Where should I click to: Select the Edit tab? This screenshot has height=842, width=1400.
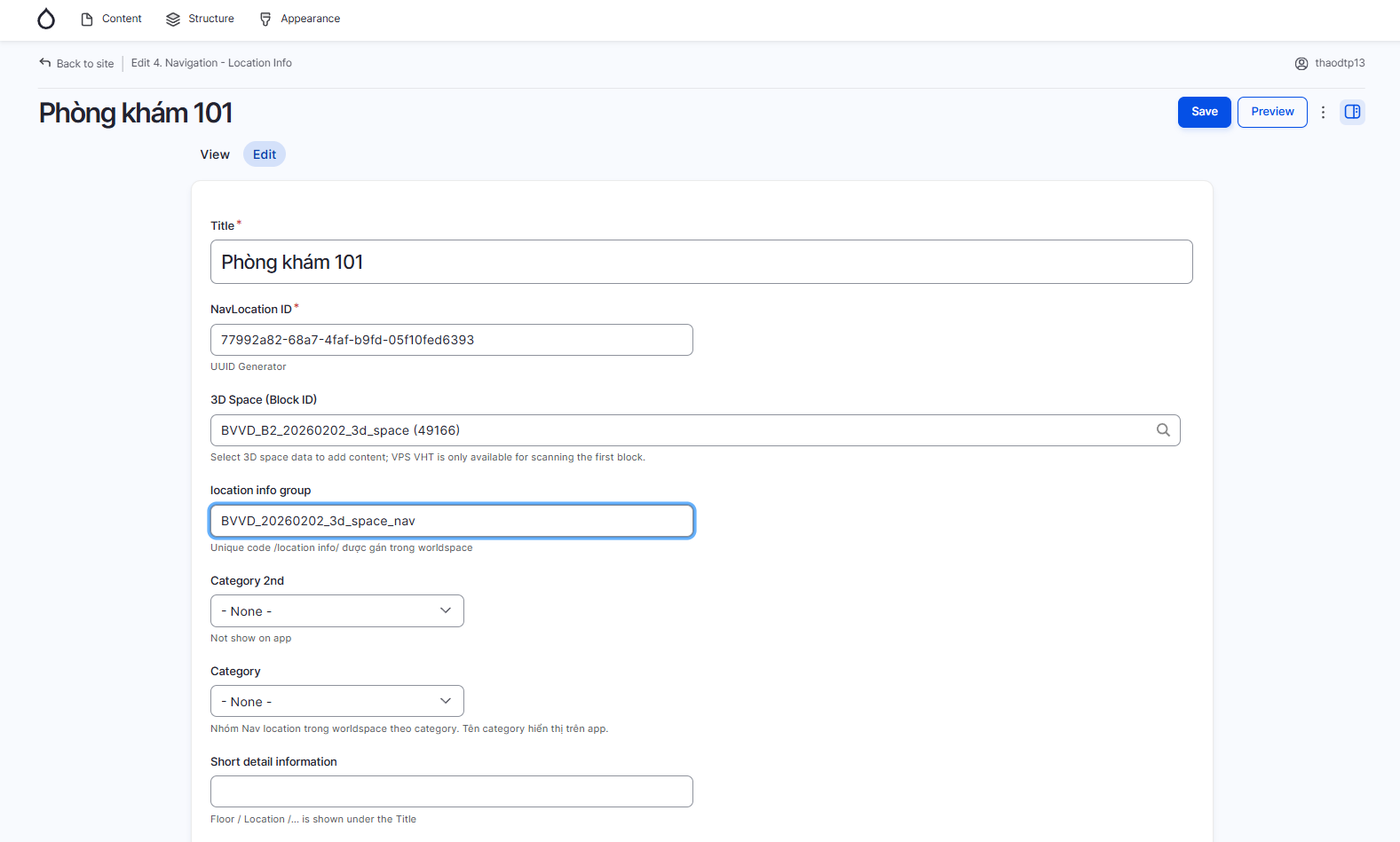(265, 154)
